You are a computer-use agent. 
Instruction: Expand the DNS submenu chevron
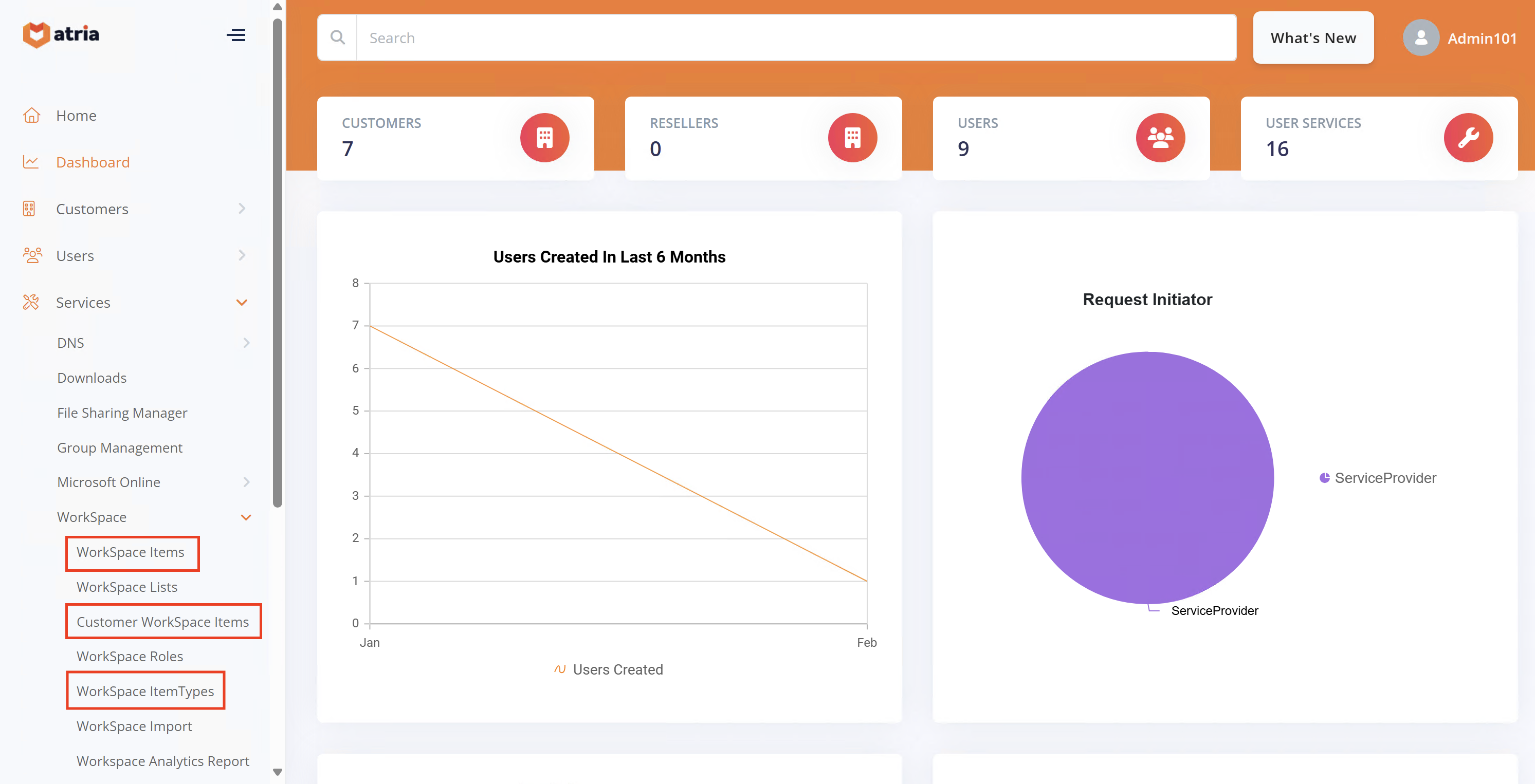(246, 343)
